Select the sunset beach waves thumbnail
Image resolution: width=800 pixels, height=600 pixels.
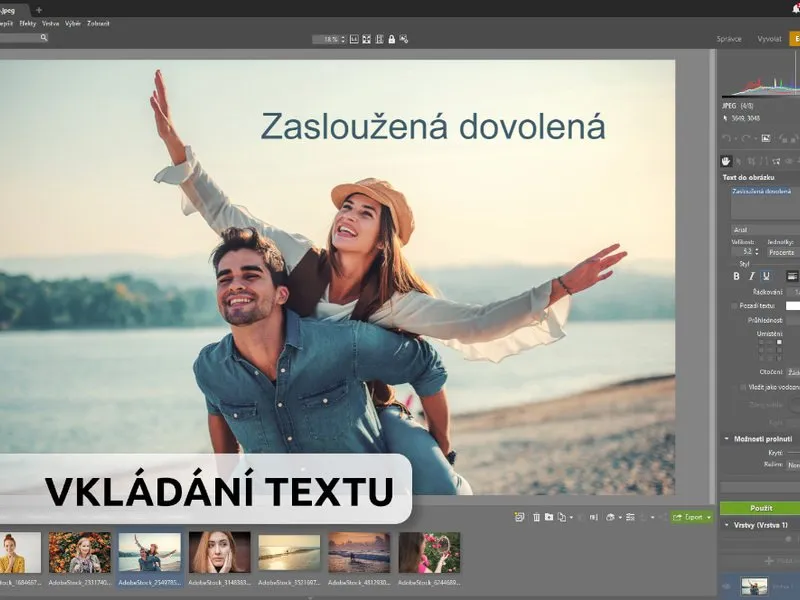tap(359, 553)
